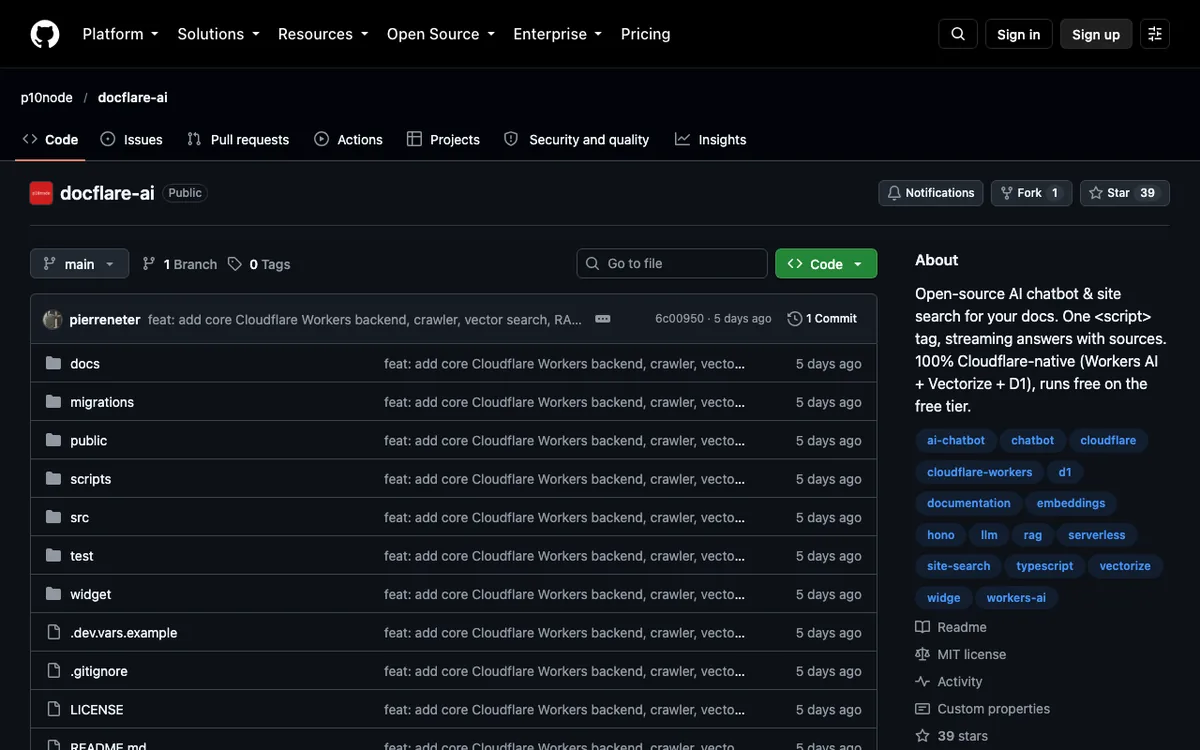
Task: Click the docflare-ai repository avatar
Action: tap(41, 193)
